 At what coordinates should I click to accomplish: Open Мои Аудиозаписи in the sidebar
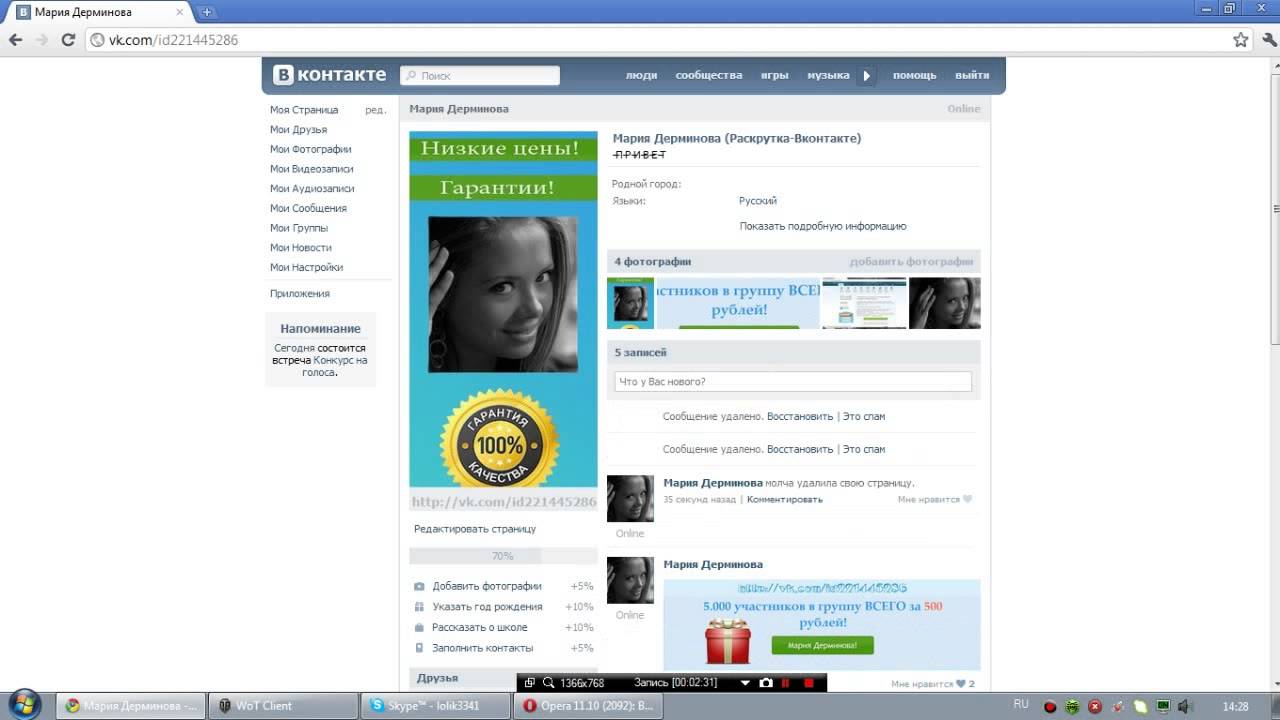[312, 188]
